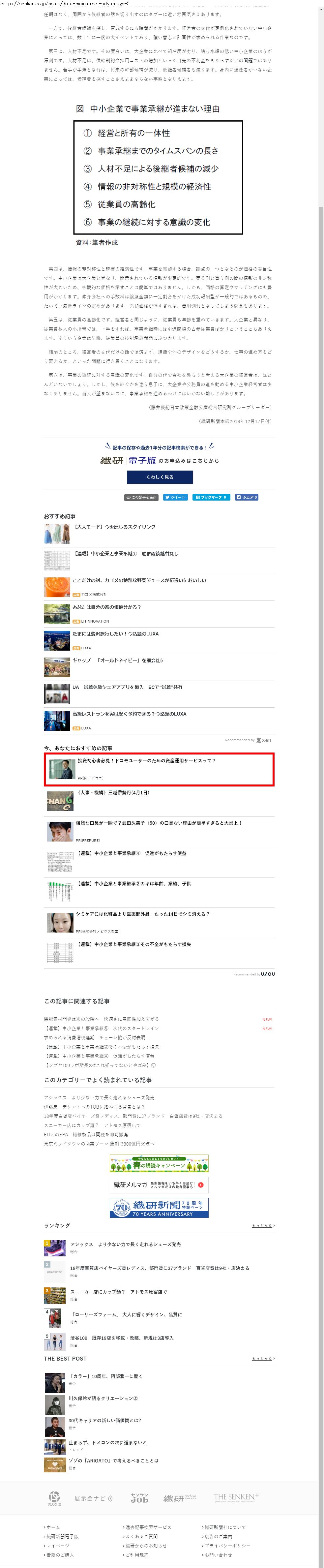
Task: Click THE SENKEN+ footer logo
Action: (236, 1497)
